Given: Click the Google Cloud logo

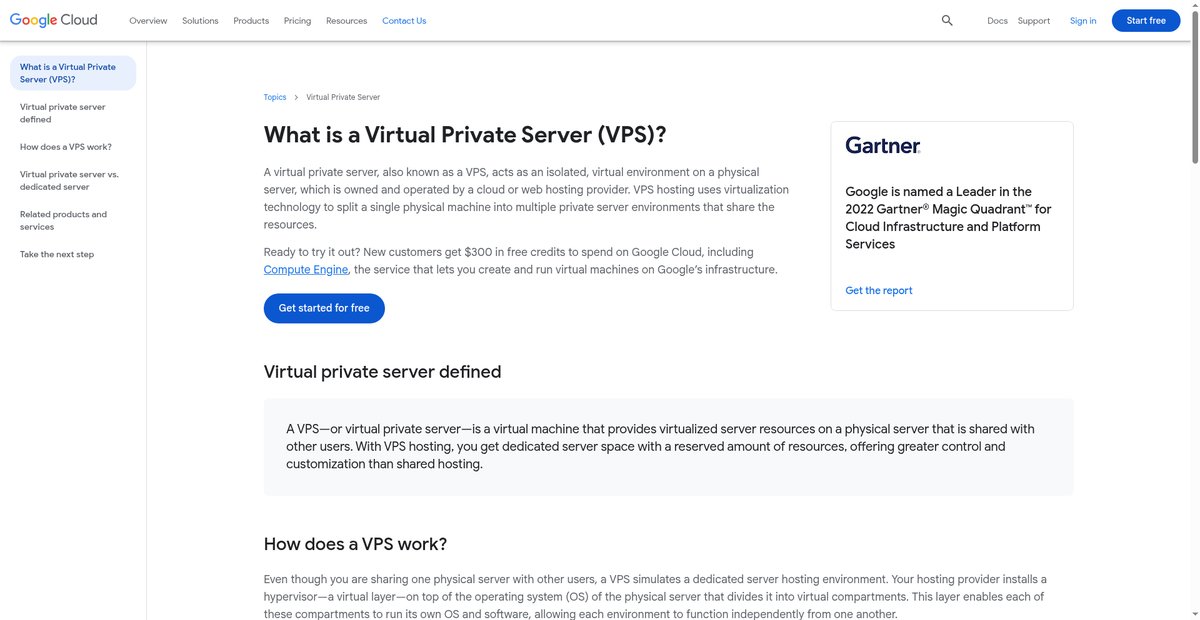Looking at the screenshot, I should coord(53,20).
